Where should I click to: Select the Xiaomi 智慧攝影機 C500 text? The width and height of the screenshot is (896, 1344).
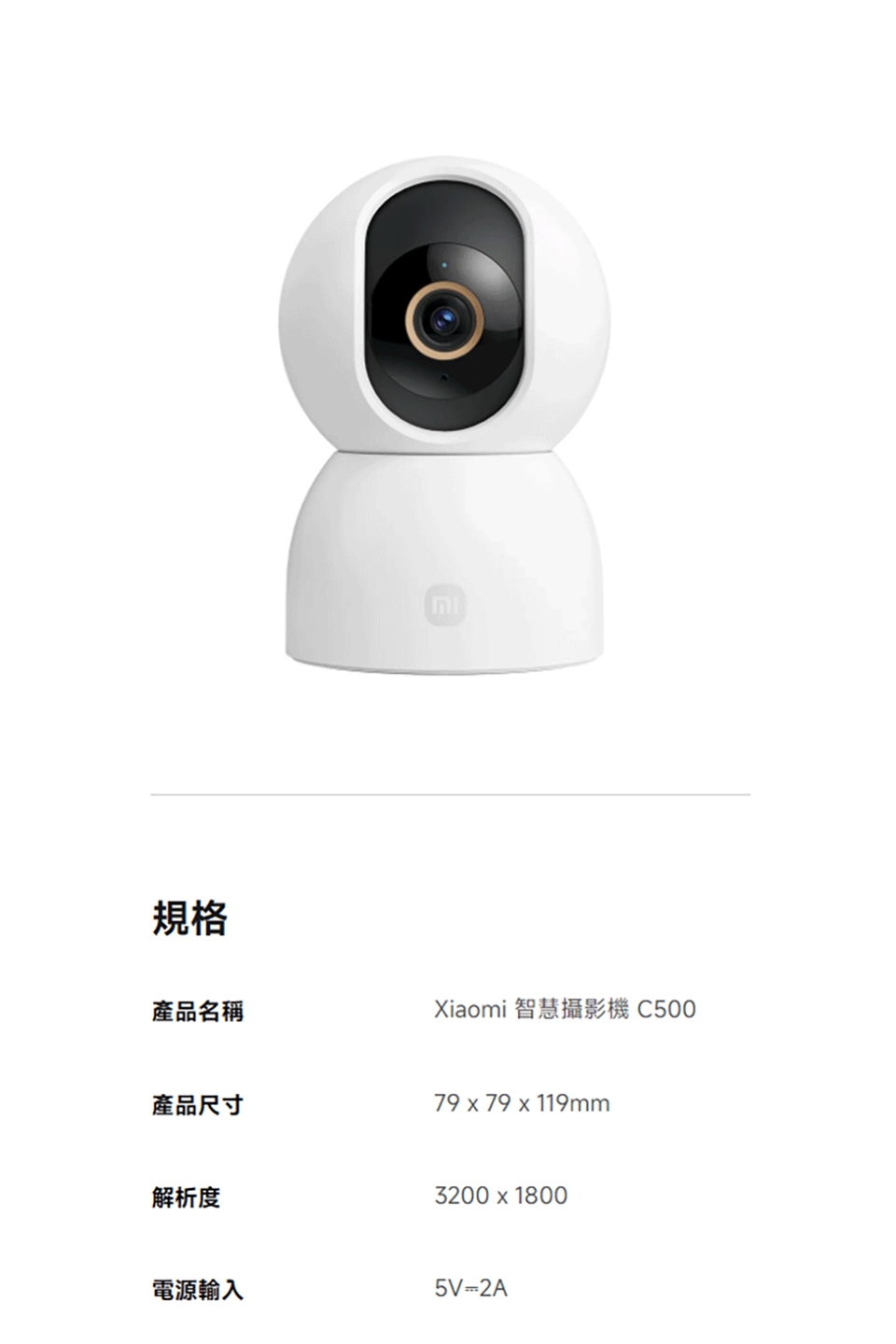(x=565, y=1009)
